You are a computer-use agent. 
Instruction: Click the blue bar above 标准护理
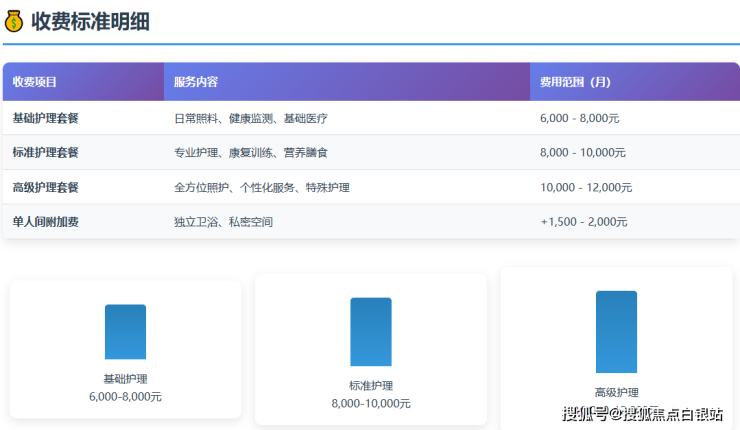click(x=371, y=332)
